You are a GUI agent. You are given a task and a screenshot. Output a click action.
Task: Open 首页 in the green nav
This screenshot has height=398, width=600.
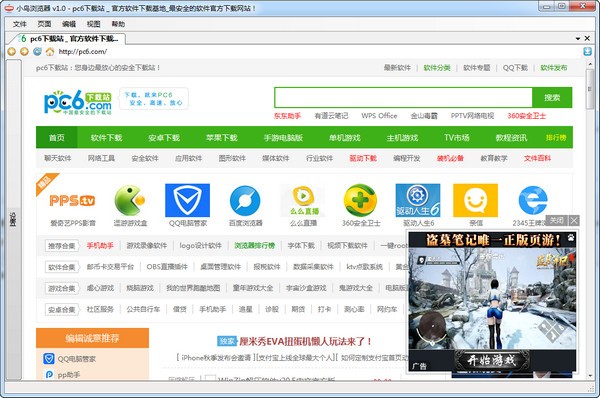(x=57, y=137)
